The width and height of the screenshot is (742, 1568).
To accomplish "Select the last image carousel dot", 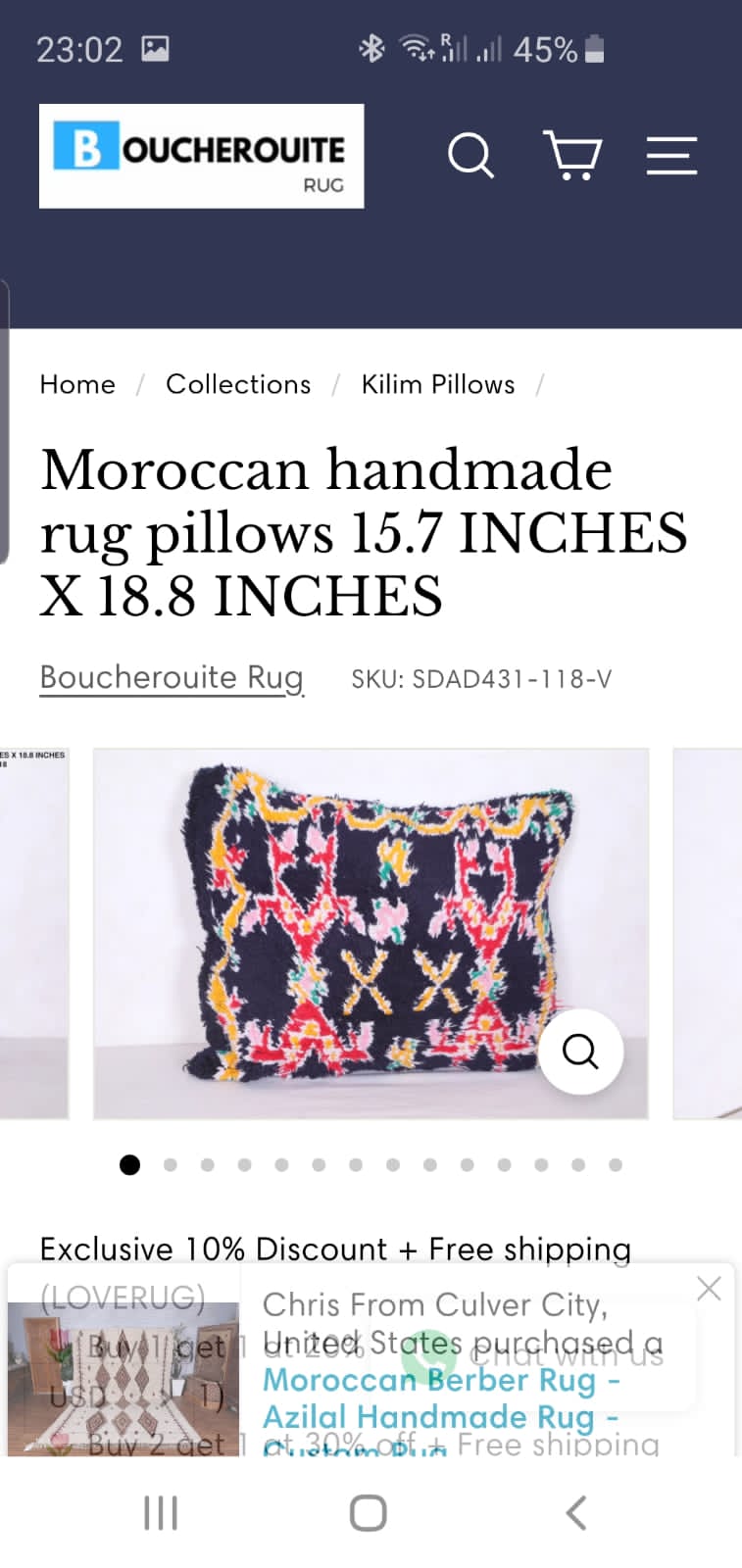I will tap(616, 1165).
